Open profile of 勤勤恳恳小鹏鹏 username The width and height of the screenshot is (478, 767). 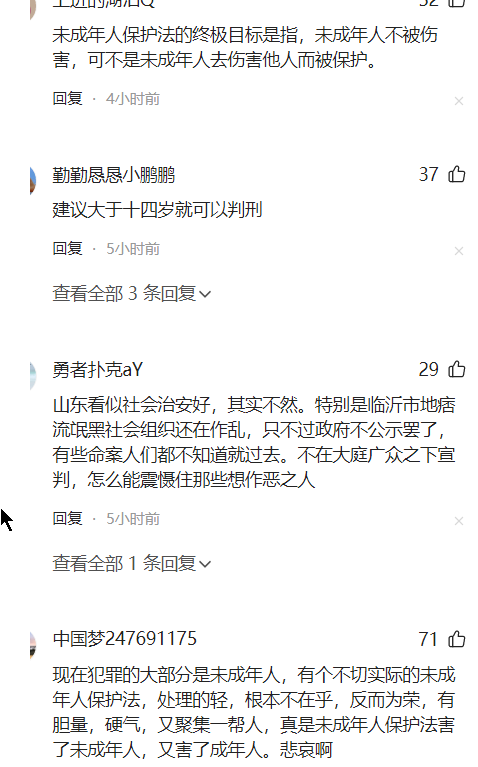pos(114,175)
